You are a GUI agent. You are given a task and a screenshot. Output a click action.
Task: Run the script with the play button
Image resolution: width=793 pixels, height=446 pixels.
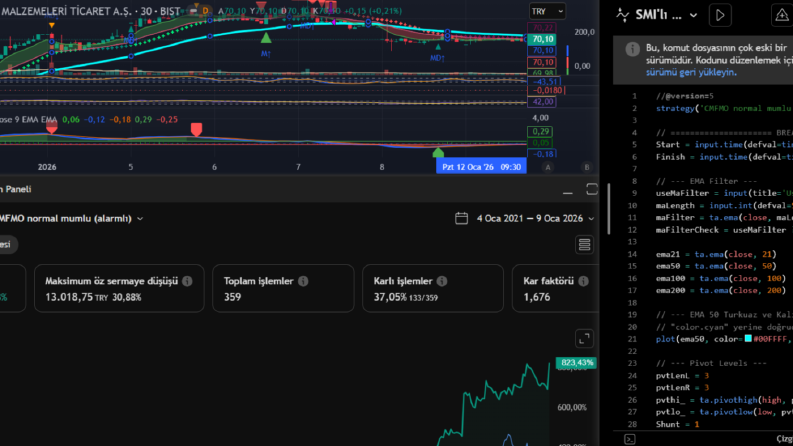(720, 15)
